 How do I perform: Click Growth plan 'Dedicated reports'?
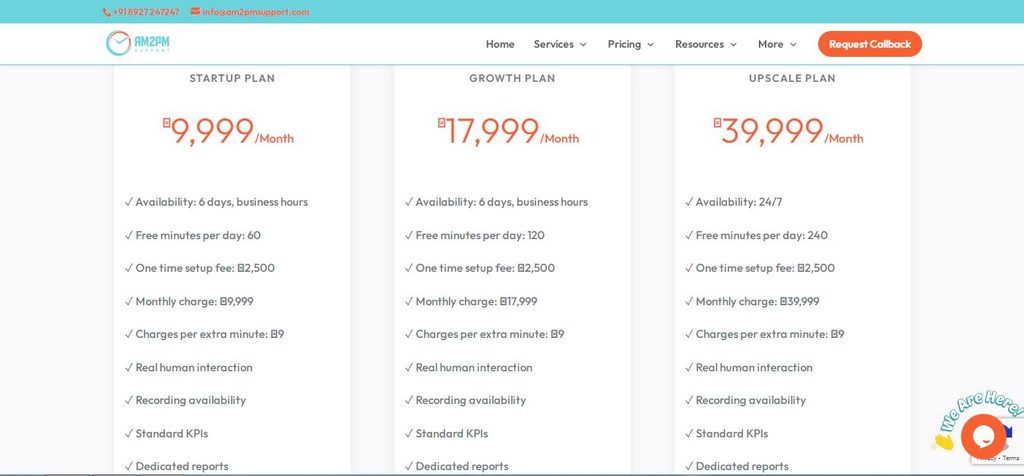pos(456,466)
